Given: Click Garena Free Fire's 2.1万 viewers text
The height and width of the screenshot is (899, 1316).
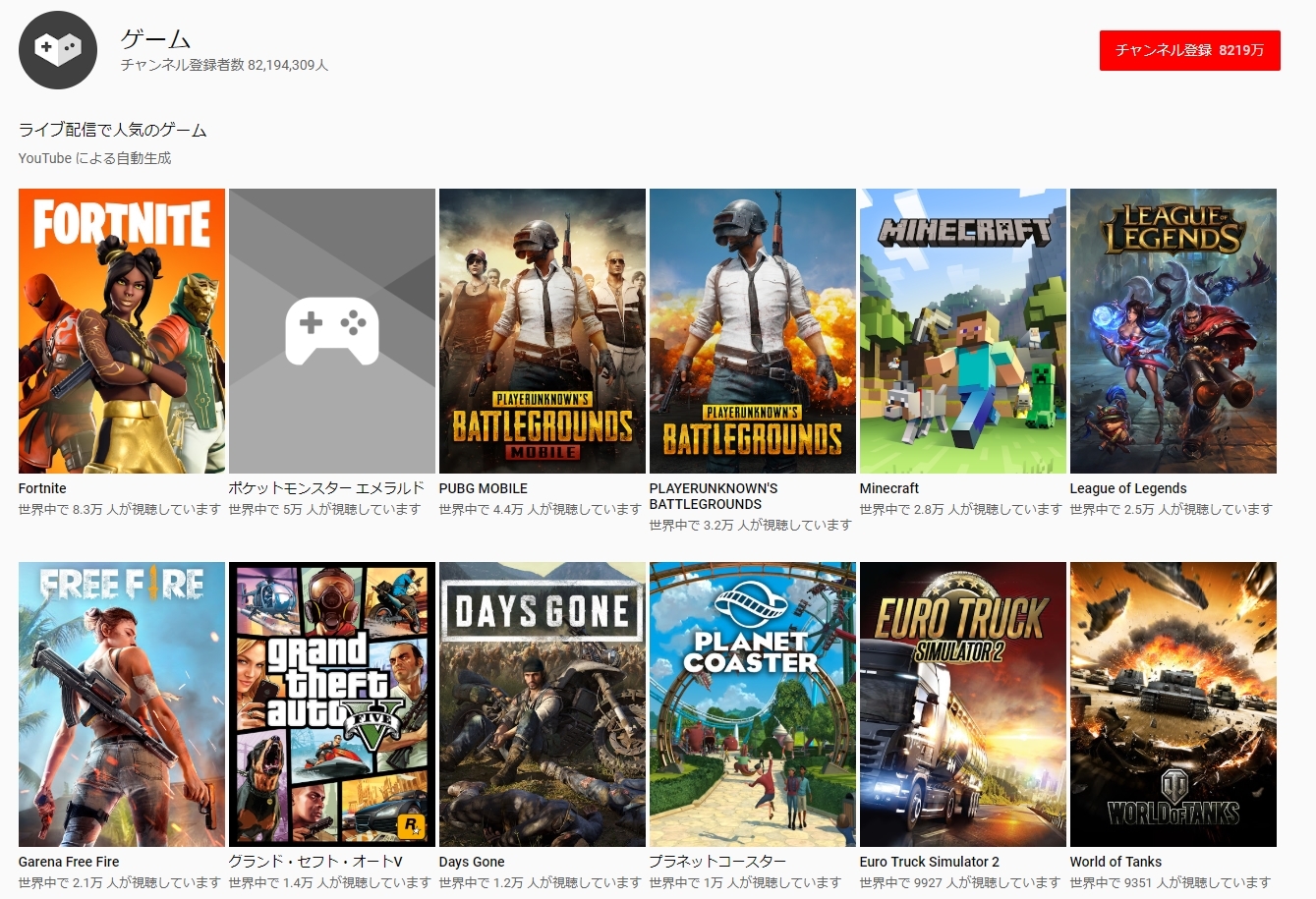Looking at the screenshot, I should [x=120, y=882].
